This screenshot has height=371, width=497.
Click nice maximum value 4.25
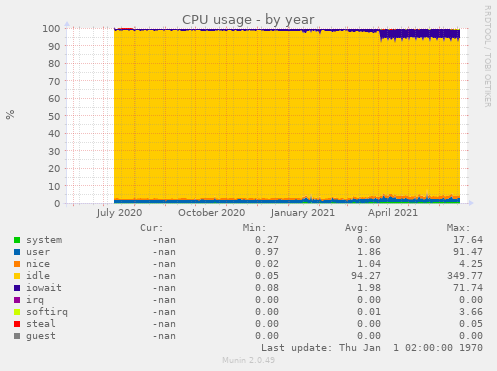pyautogui.click(x=471, y=264)
